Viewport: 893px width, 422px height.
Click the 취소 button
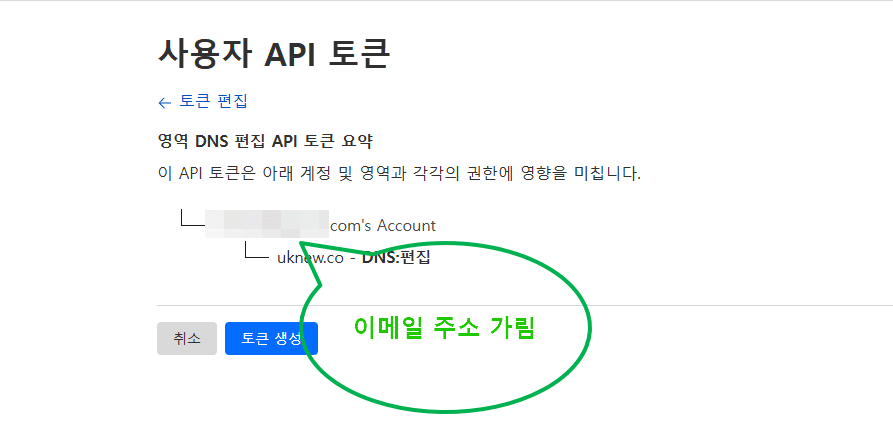pos(187,338)
